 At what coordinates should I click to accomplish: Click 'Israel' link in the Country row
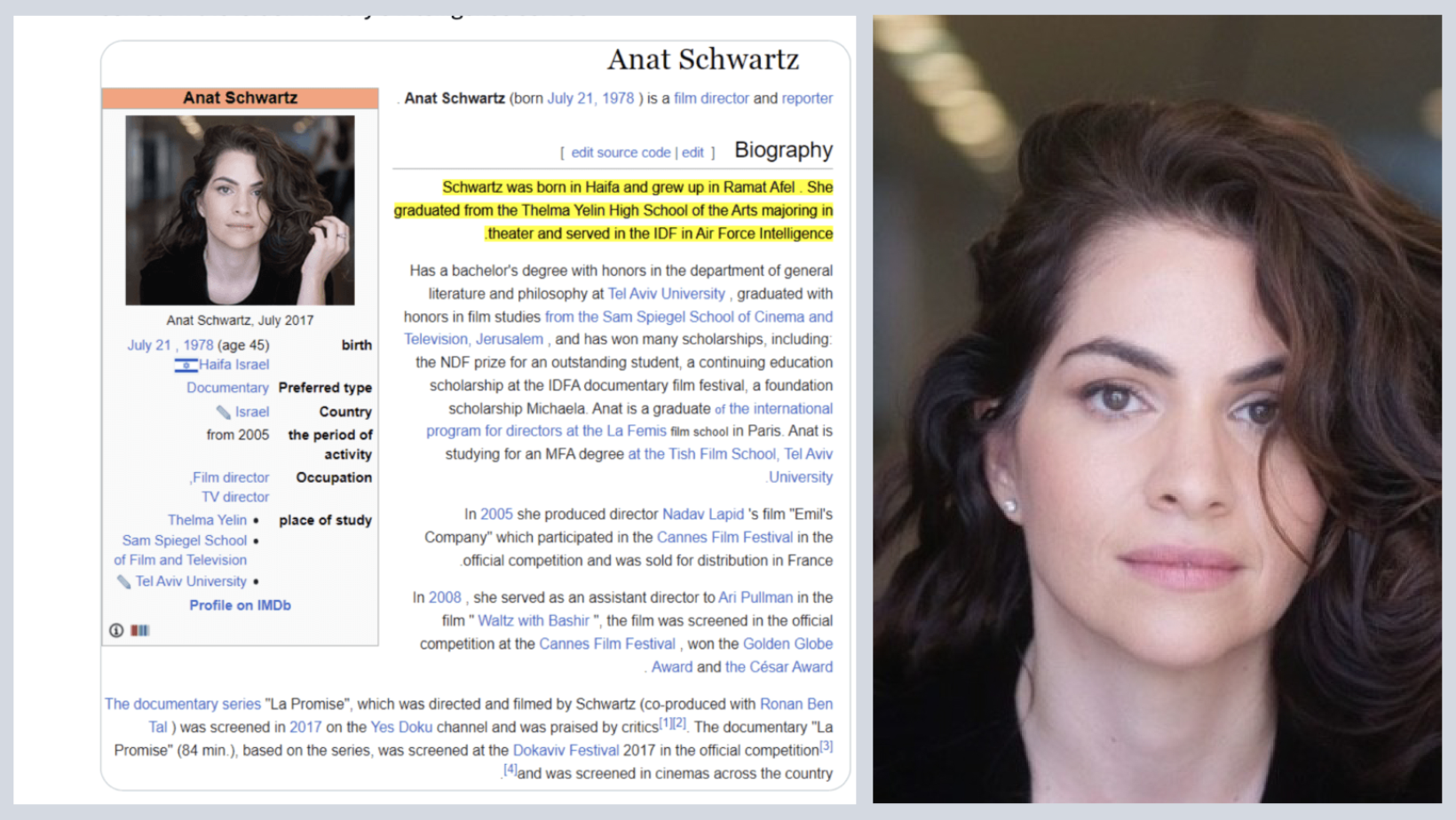point(252,412)
